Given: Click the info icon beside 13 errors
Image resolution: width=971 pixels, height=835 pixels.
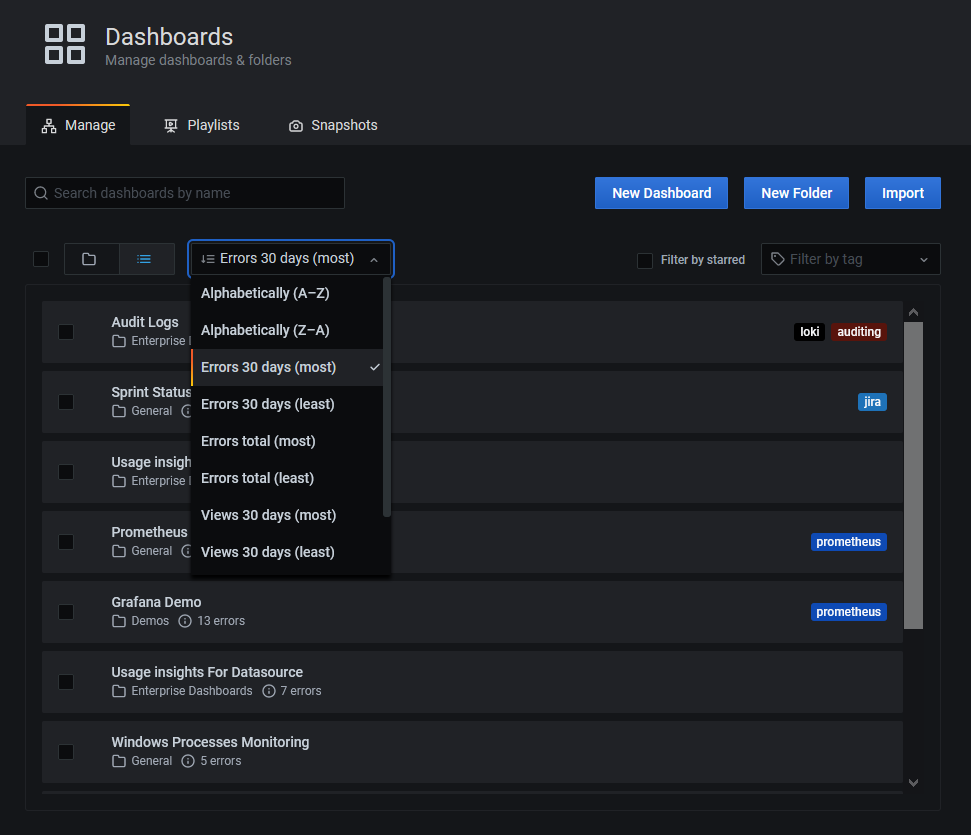Looking at the screenshot, I should point(185,621).
